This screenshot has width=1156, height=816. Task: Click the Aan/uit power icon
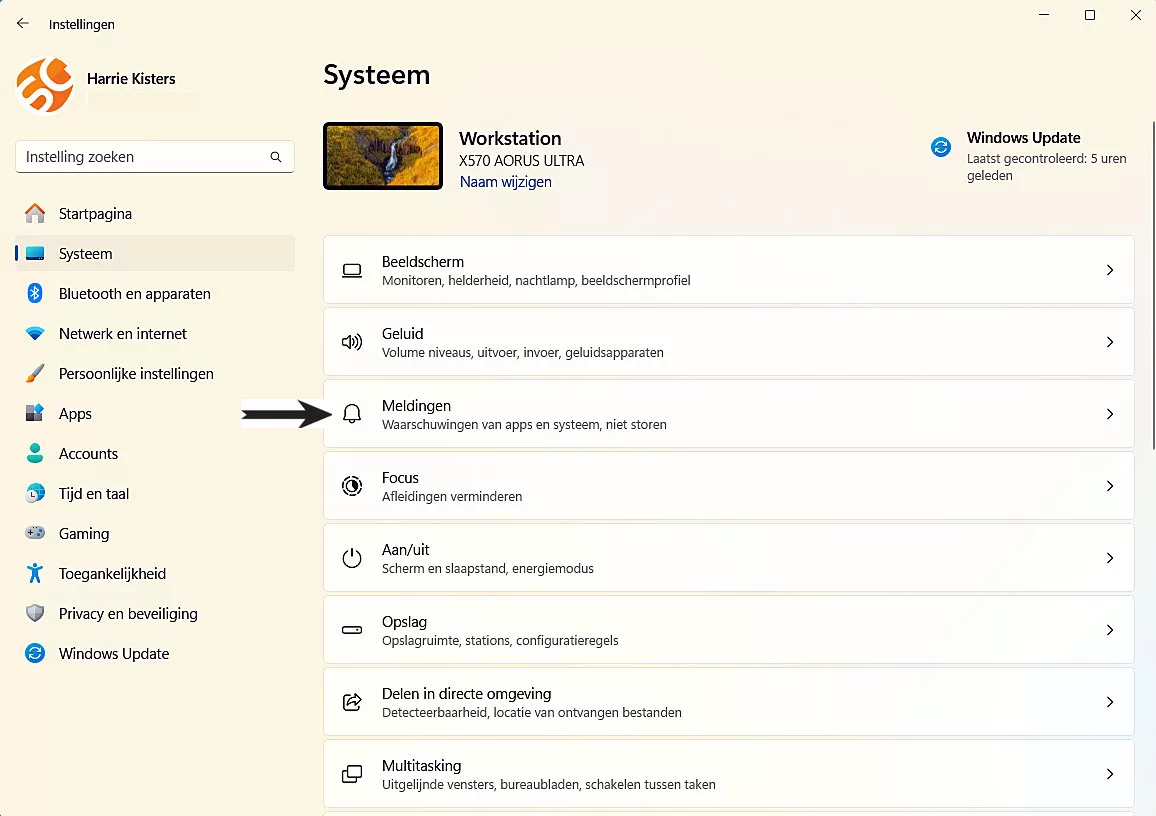click(x=352, y=558)
